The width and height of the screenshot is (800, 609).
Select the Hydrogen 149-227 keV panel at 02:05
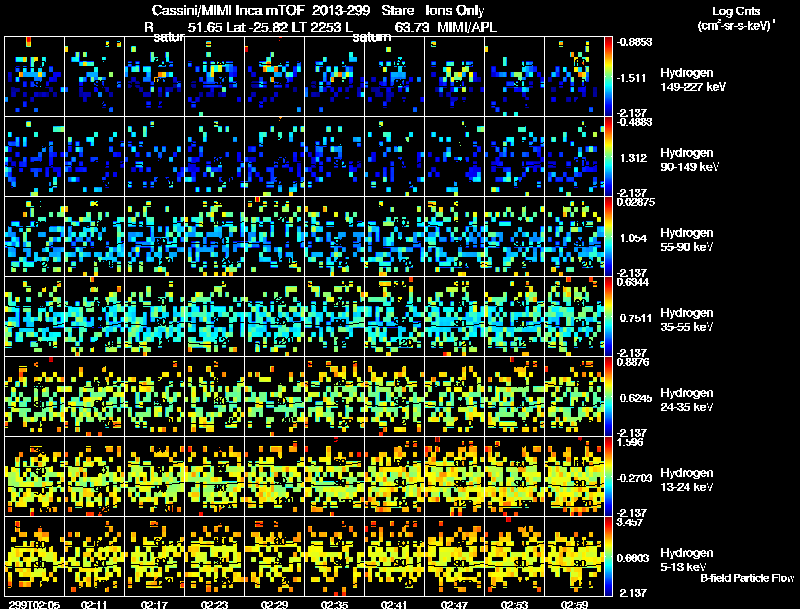35,77
